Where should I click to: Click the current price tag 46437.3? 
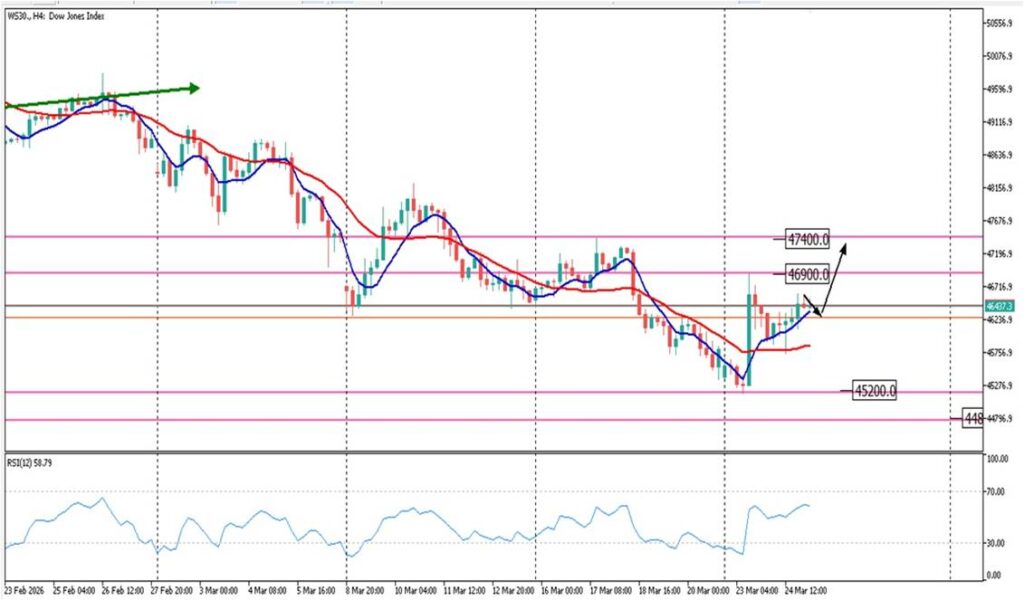pos(1000,305)
